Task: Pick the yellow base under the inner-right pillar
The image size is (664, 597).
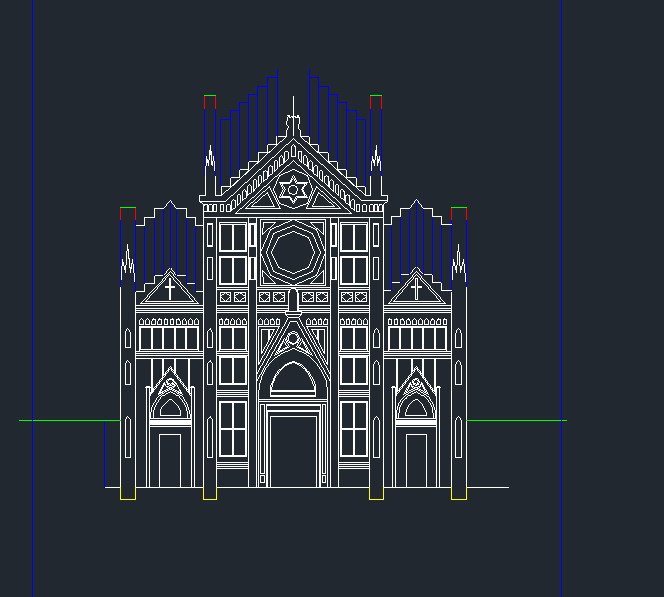Action: (376, 494)
